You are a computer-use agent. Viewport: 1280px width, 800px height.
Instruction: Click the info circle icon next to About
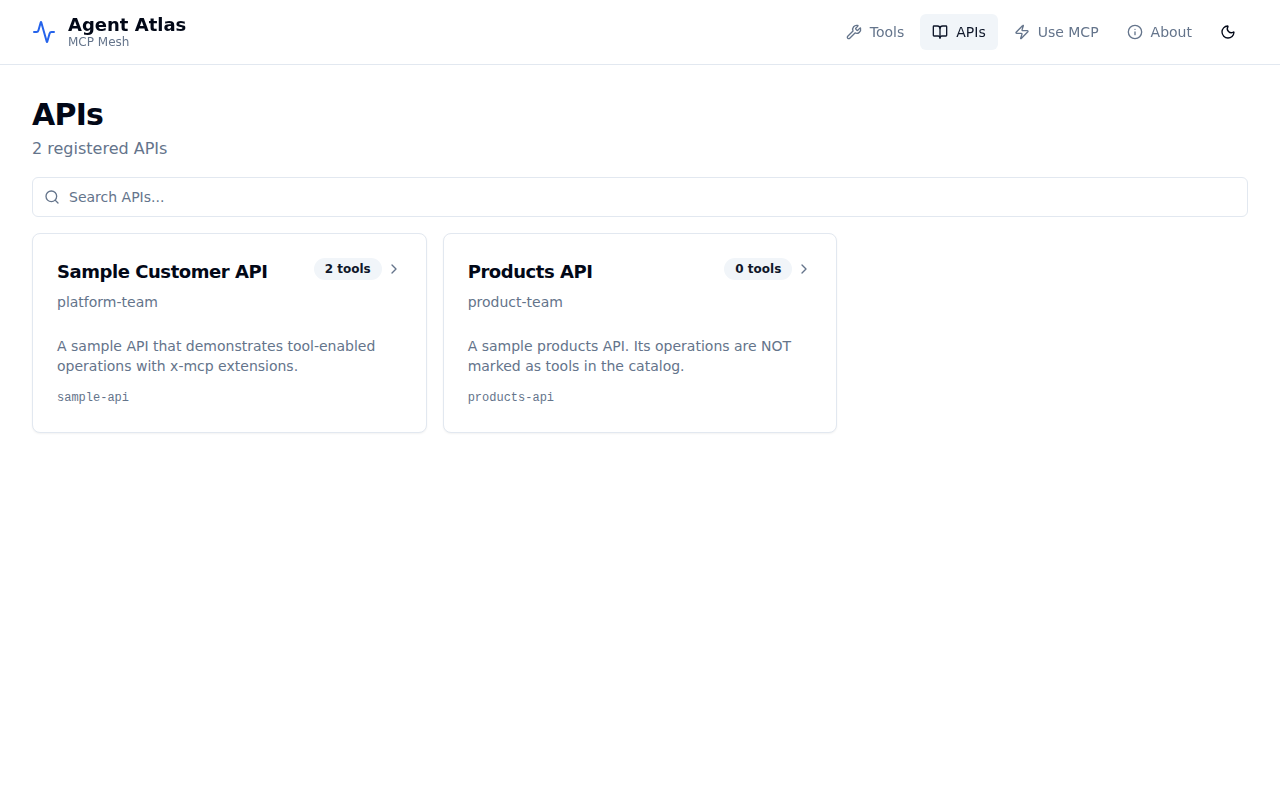(x=1133, y=31)
